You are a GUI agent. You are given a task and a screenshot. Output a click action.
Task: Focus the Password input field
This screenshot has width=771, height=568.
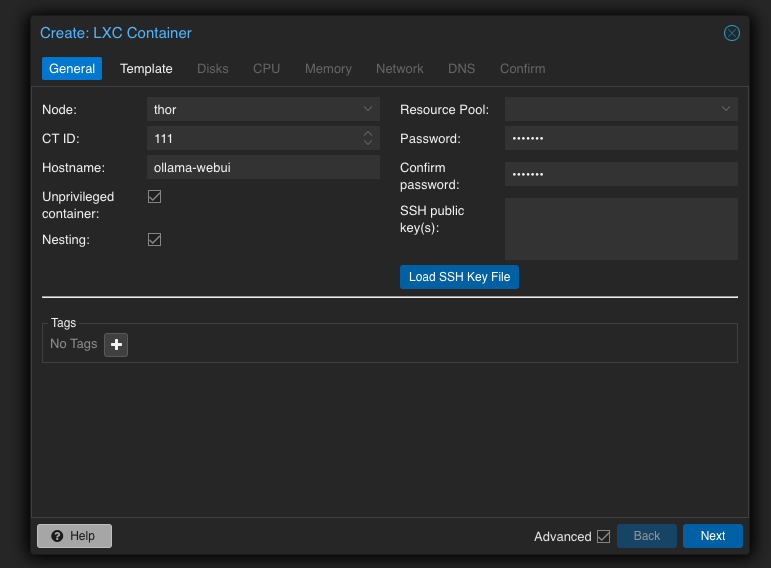[620, 138]
